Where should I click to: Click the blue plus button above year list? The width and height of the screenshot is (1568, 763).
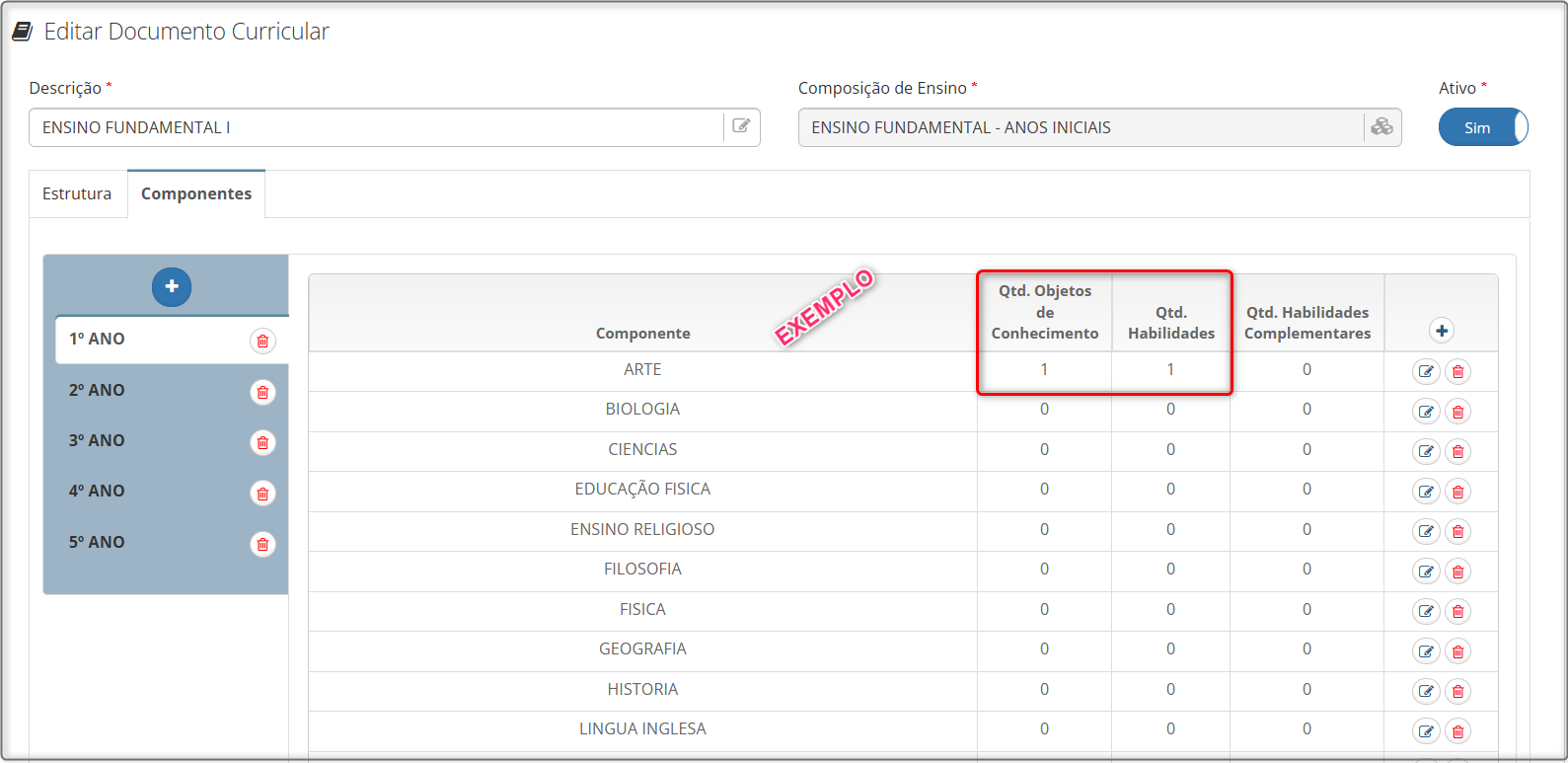click(x=171, y=286)
